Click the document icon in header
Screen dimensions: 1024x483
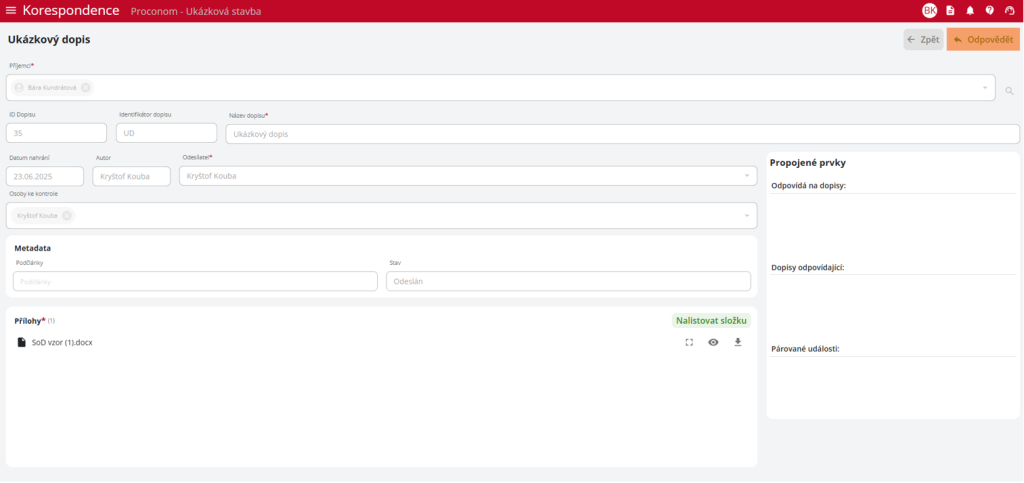point(950,11)
